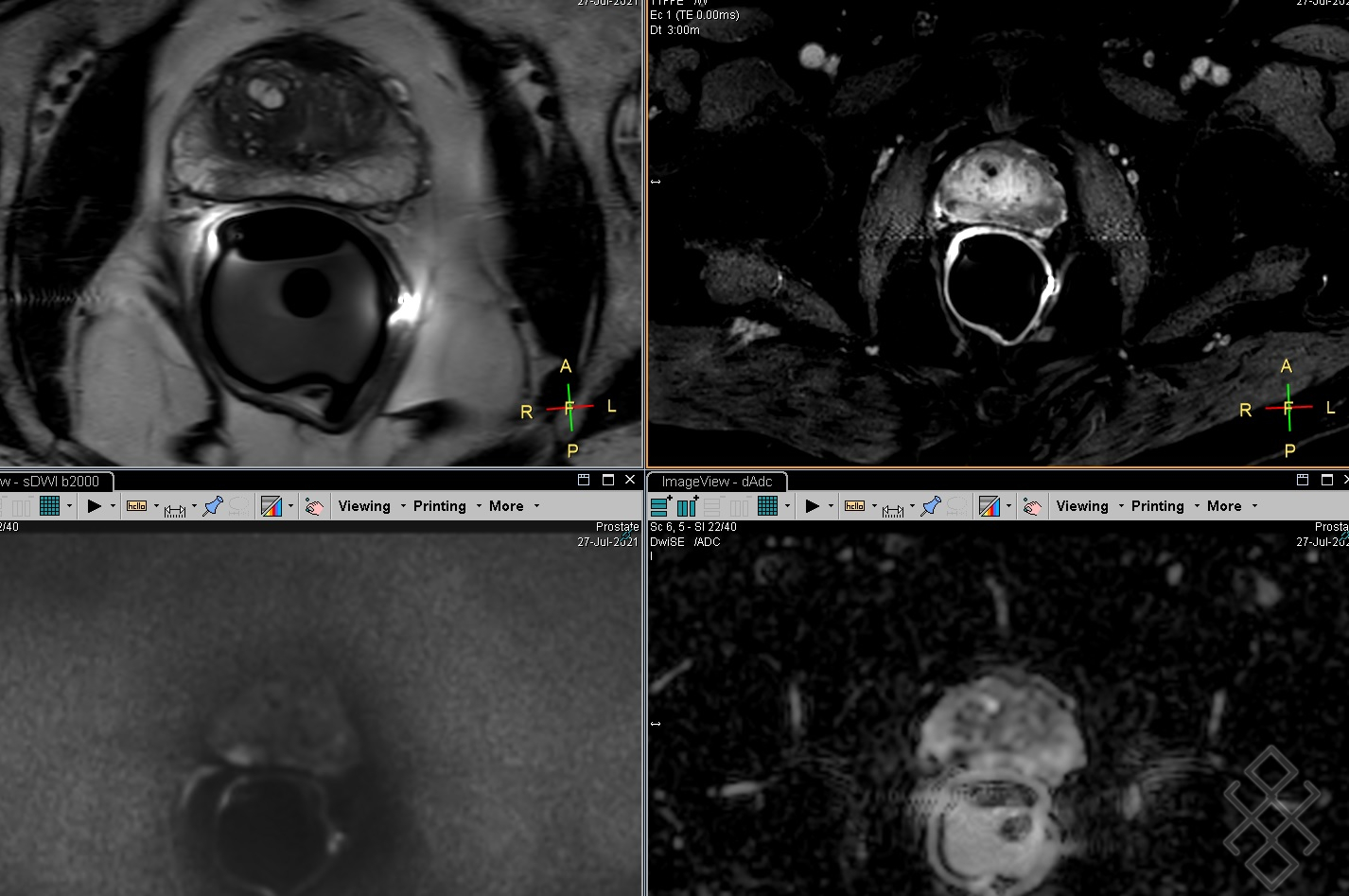This screenshot has width=1349, height=896.
Task: Open the color lookup table icon in the dAdc toolbar
Action: 990,506
